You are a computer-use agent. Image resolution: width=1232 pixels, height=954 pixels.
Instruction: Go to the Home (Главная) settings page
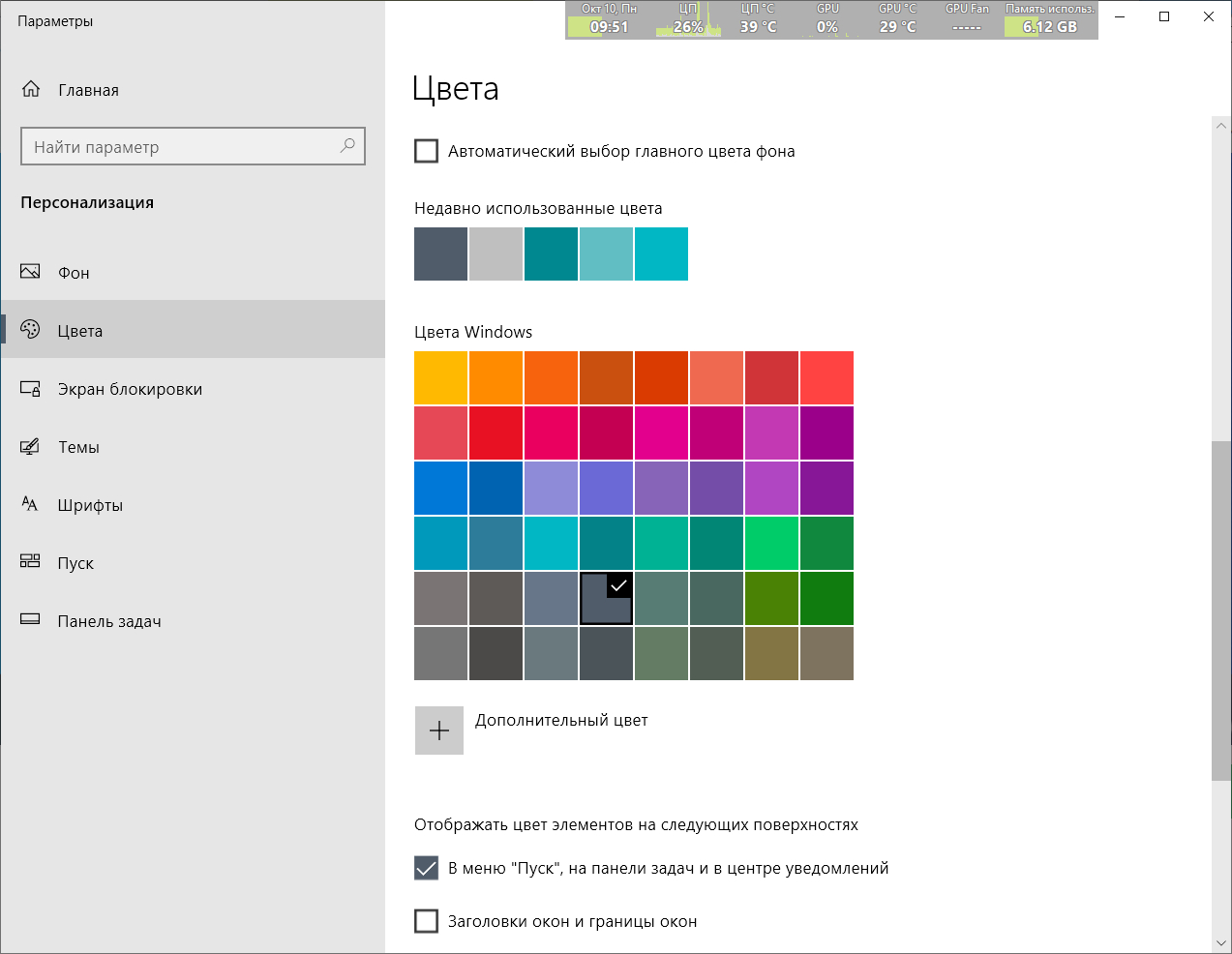click(88, 90)
